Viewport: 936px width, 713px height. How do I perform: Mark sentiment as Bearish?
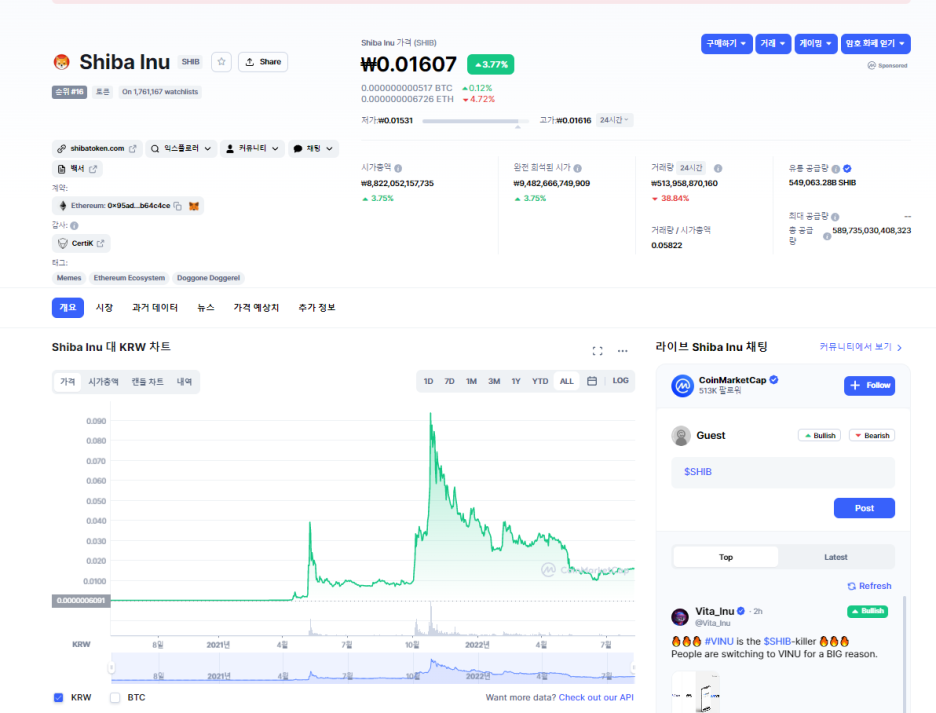pyautogui.click(x=872, y=435)
